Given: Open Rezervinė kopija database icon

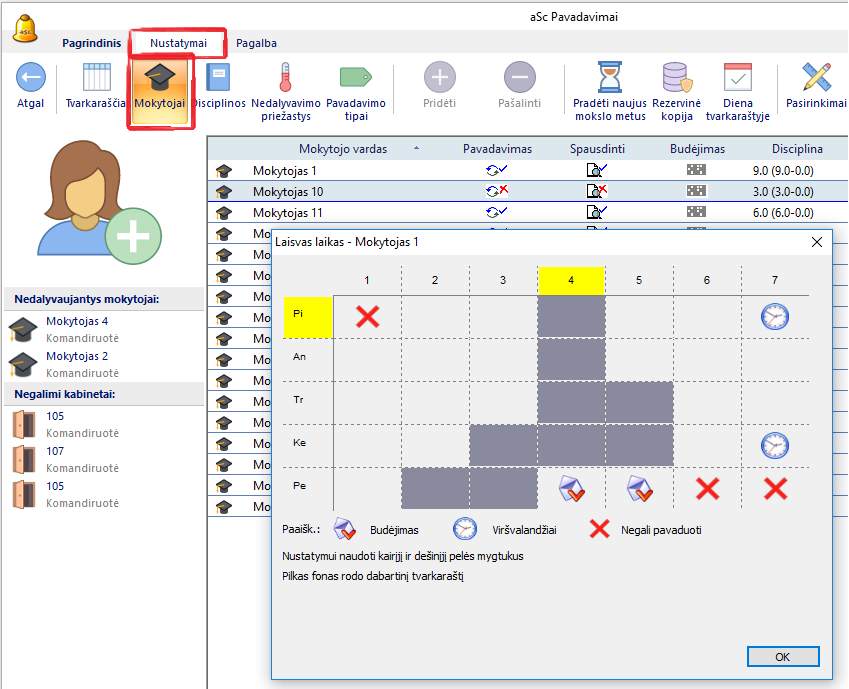Looking at the screenshot, I should coord(677,77).
